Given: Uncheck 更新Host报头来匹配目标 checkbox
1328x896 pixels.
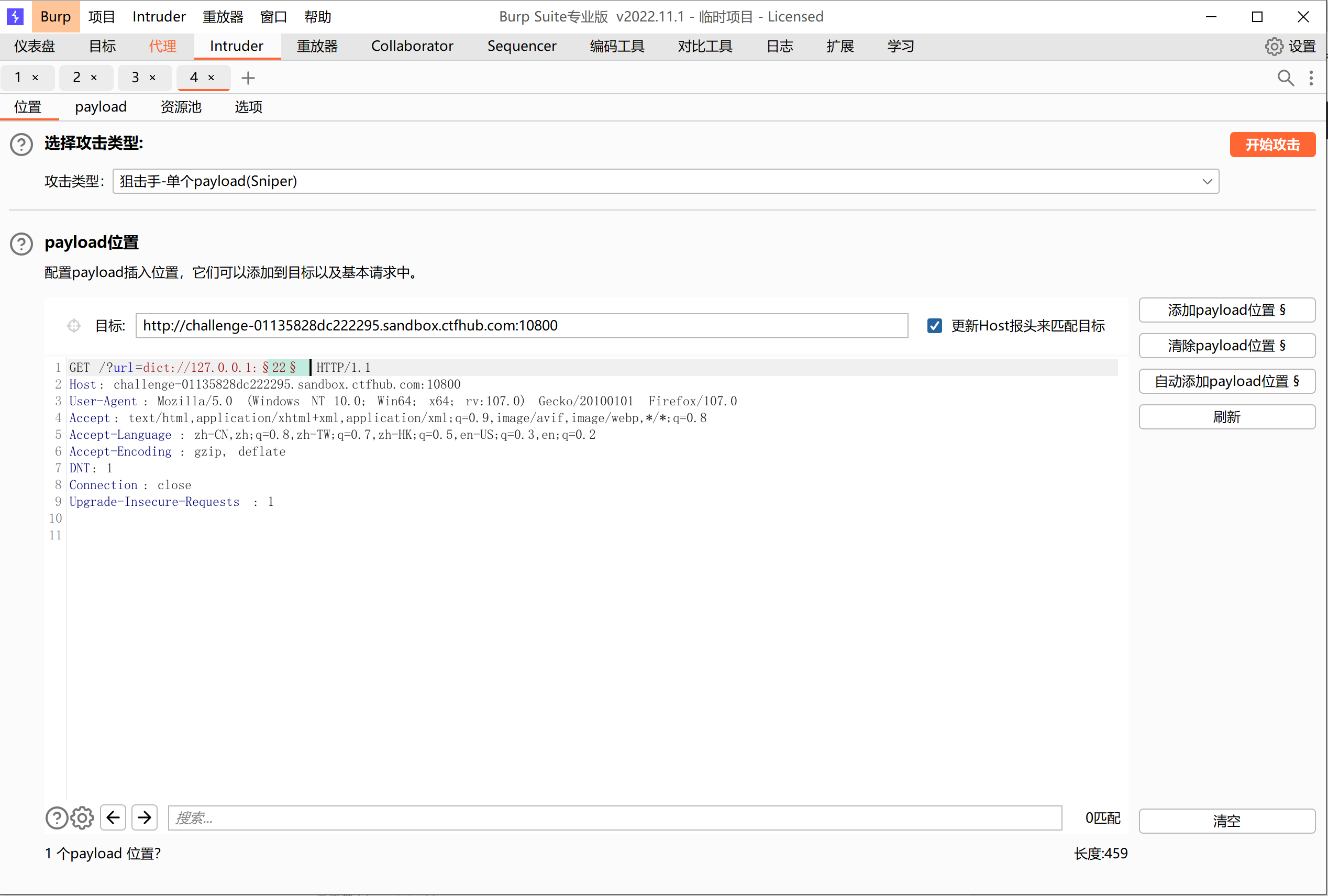Looking at the screenshot, I should click(x=934, y=326).
